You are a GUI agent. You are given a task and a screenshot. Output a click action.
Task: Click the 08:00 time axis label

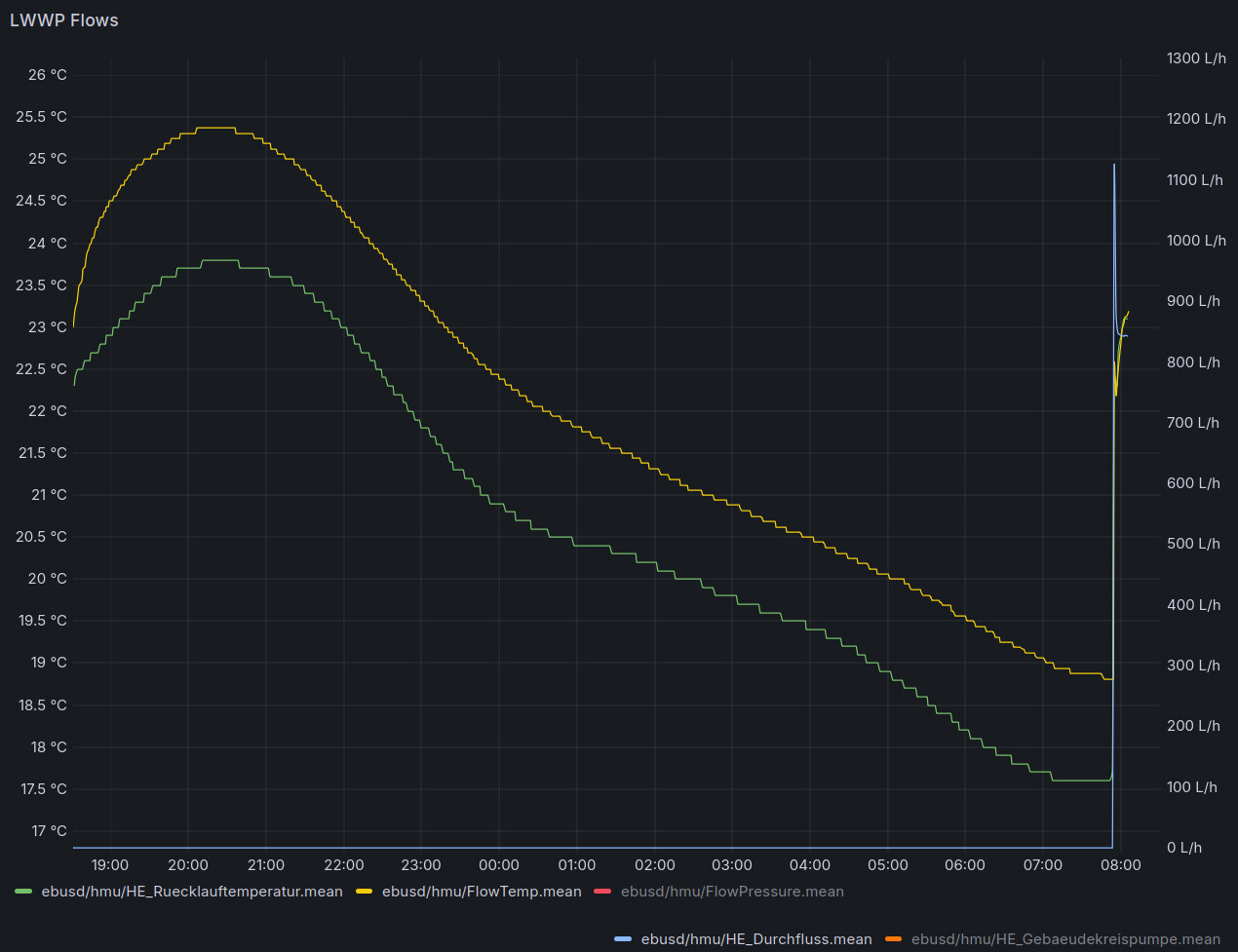1121,865
